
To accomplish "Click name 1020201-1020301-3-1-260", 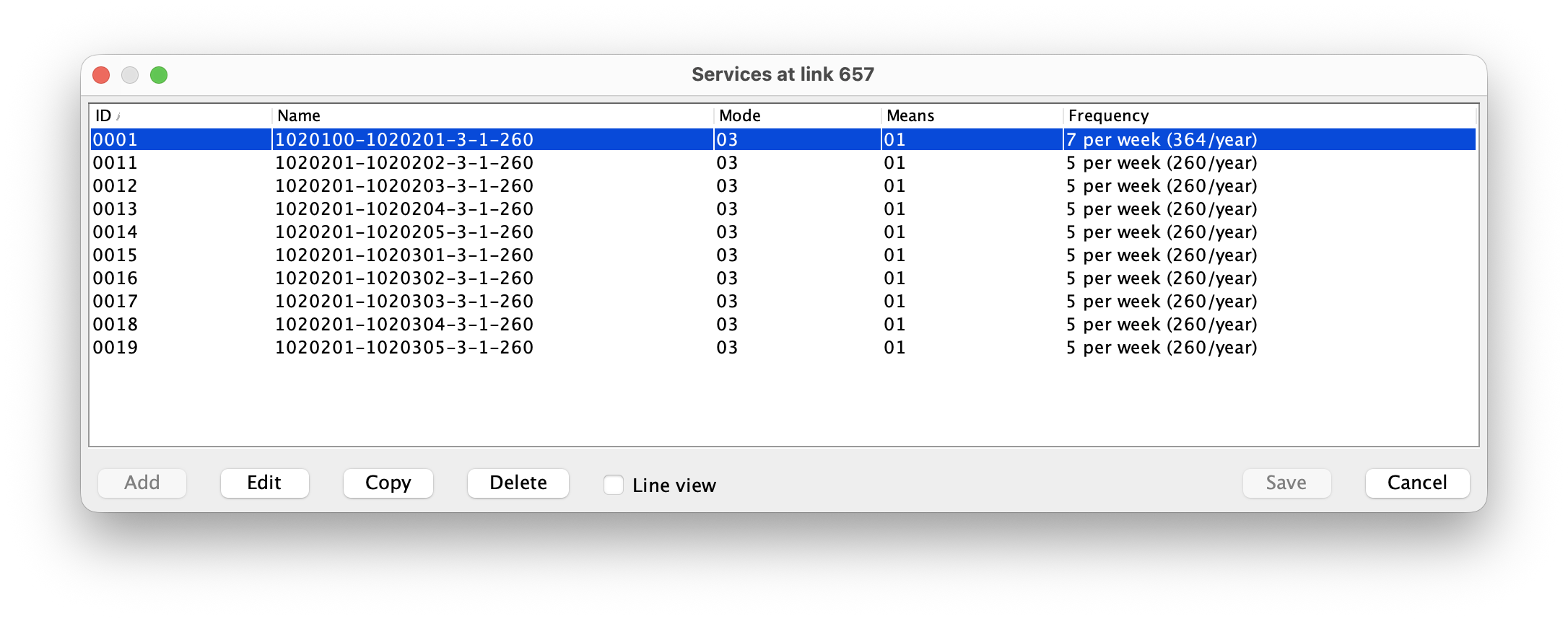I will click(x=404, y=255).
